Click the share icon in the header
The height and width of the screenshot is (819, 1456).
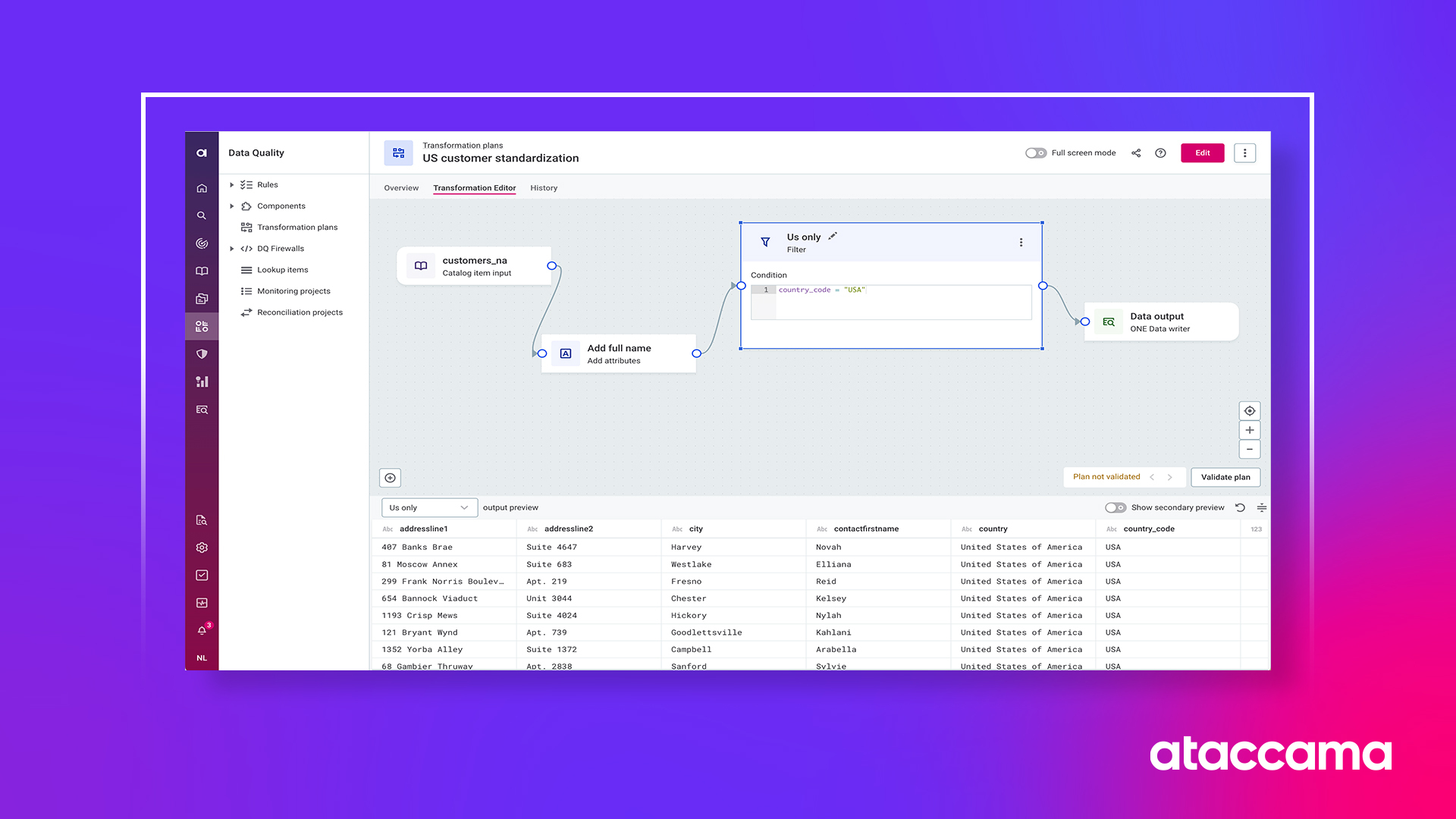click(x=1136, y=153)
